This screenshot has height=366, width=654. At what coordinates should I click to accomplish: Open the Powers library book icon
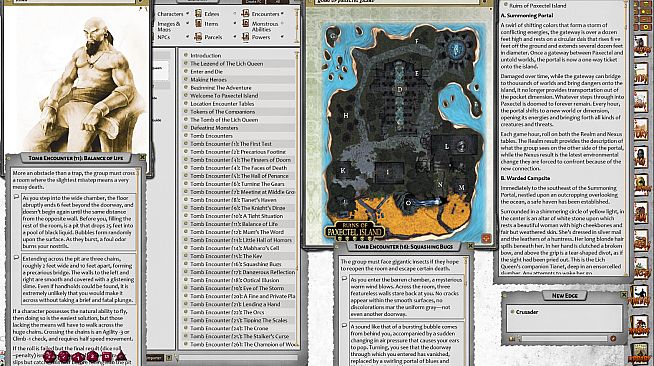[246, 37]
